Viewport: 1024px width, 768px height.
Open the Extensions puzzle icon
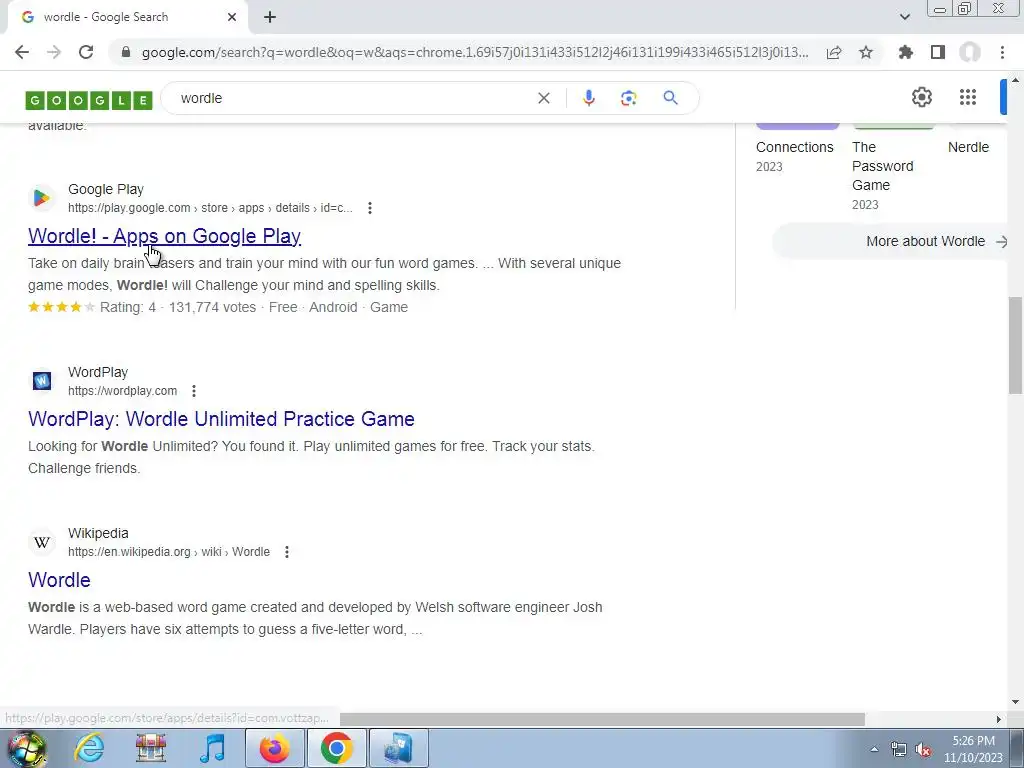pyautogui.click(x=906, y=52)
